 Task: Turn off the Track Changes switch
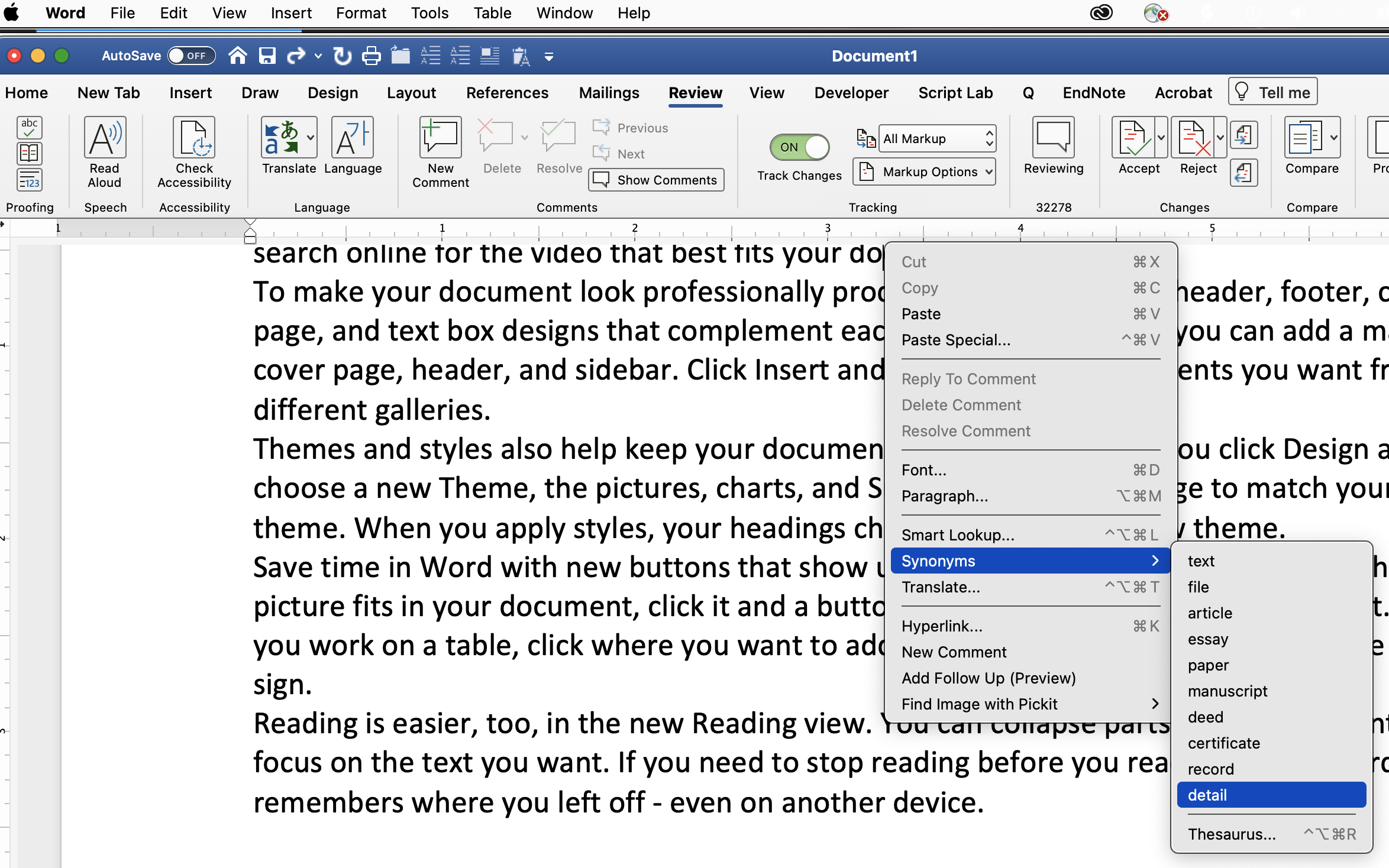(799, 147)
